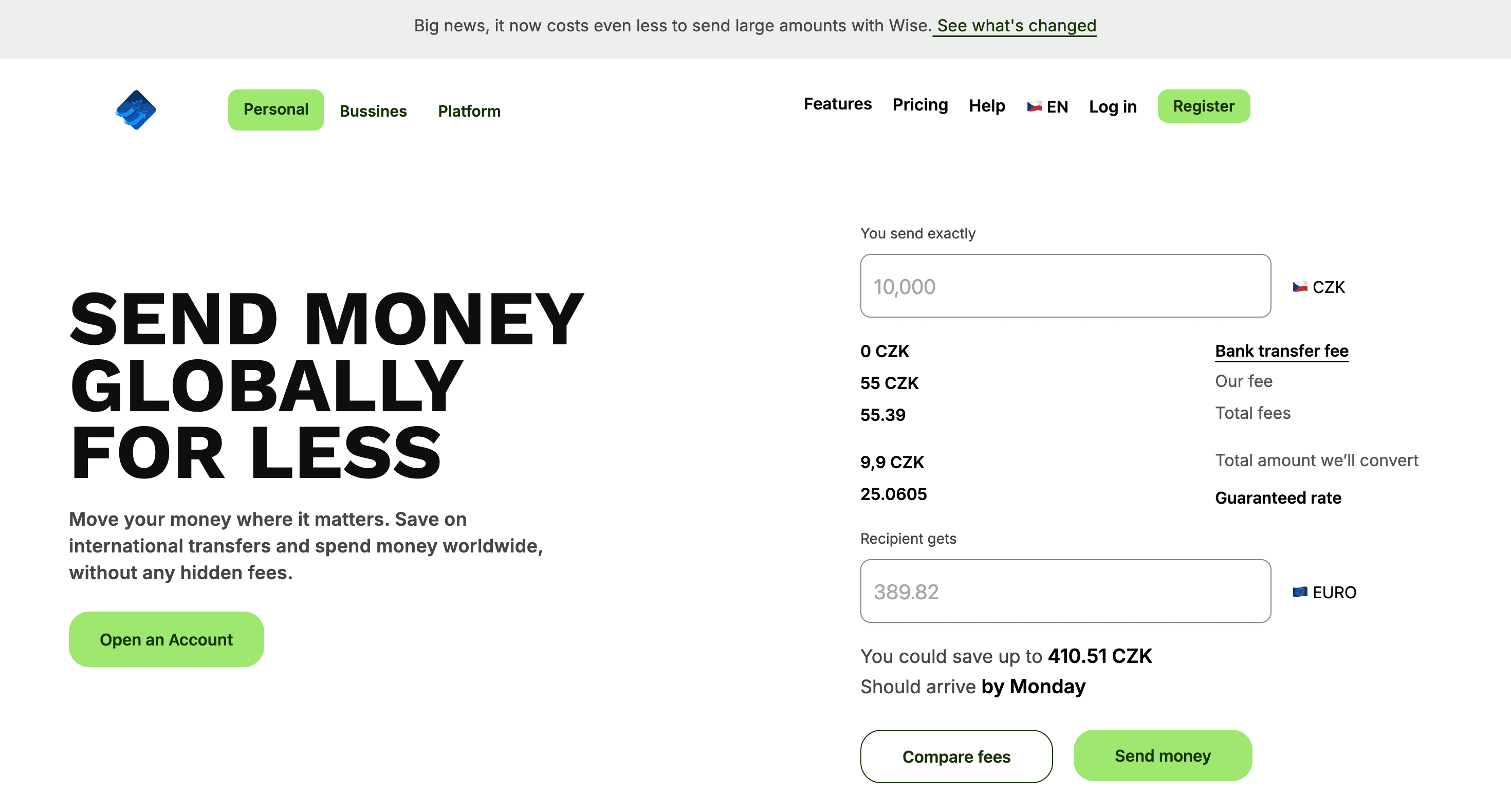Click the Open an Account button
Image resolution: width=1511 pixels, height=812 pixels.
166,639
